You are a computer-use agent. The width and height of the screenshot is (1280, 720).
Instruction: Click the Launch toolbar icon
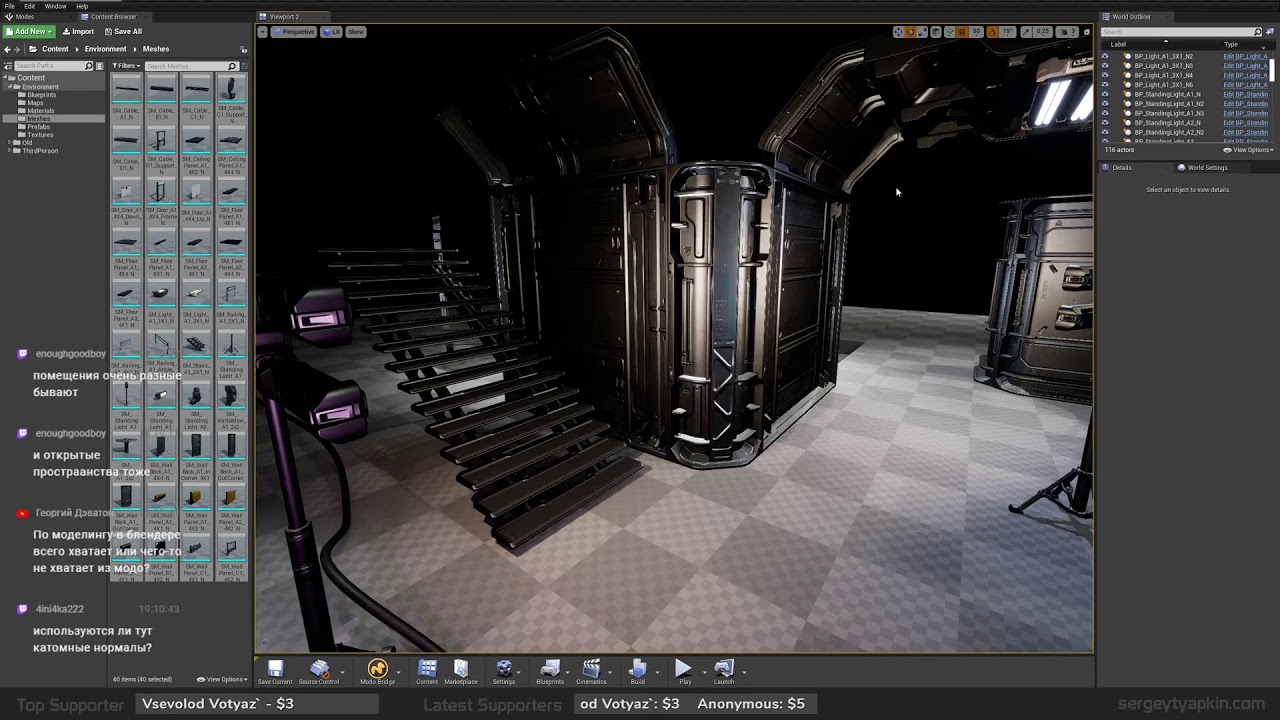click(x=724, y=672)
